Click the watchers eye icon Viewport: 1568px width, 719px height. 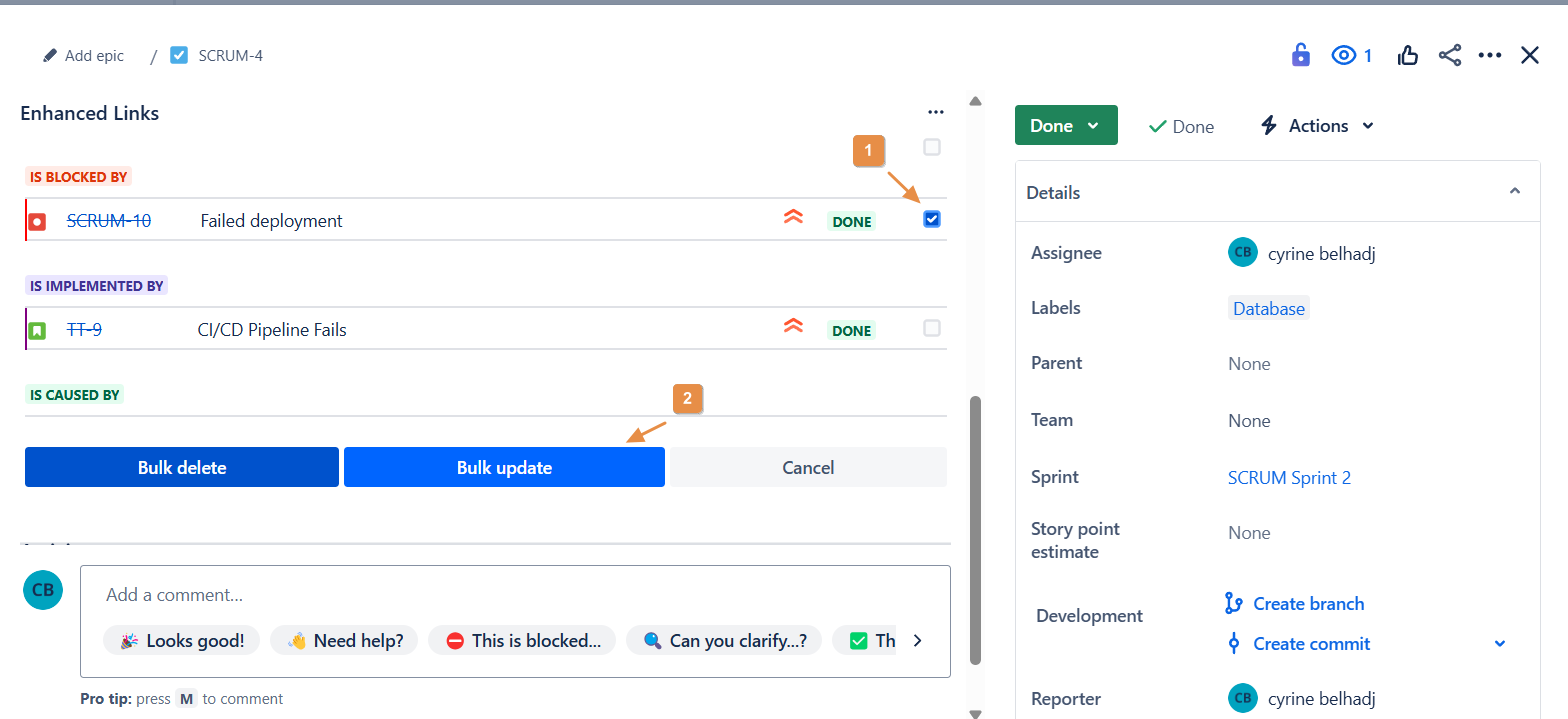click(x=1343, y=55)
